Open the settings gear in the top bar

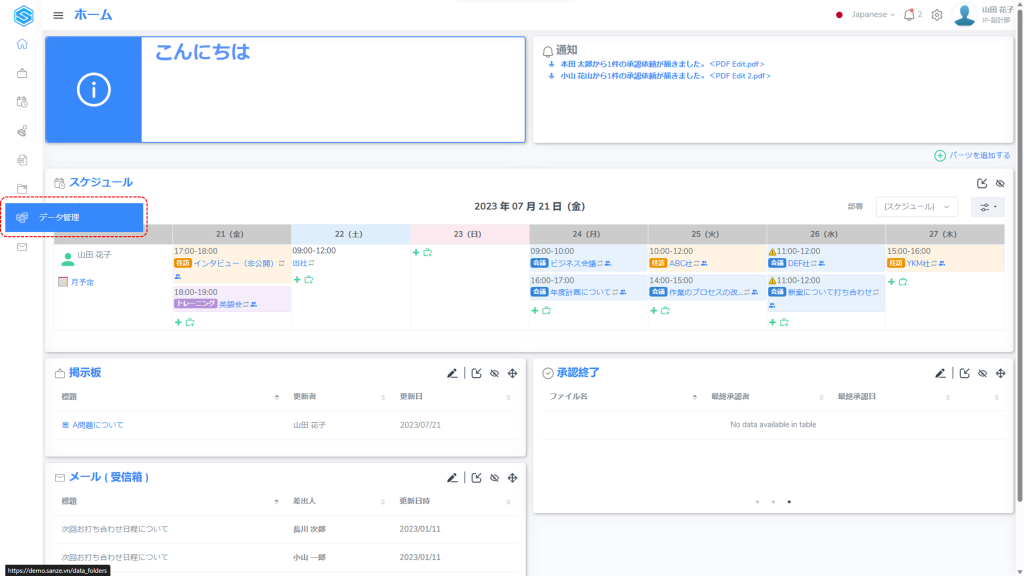pos(937,15)
